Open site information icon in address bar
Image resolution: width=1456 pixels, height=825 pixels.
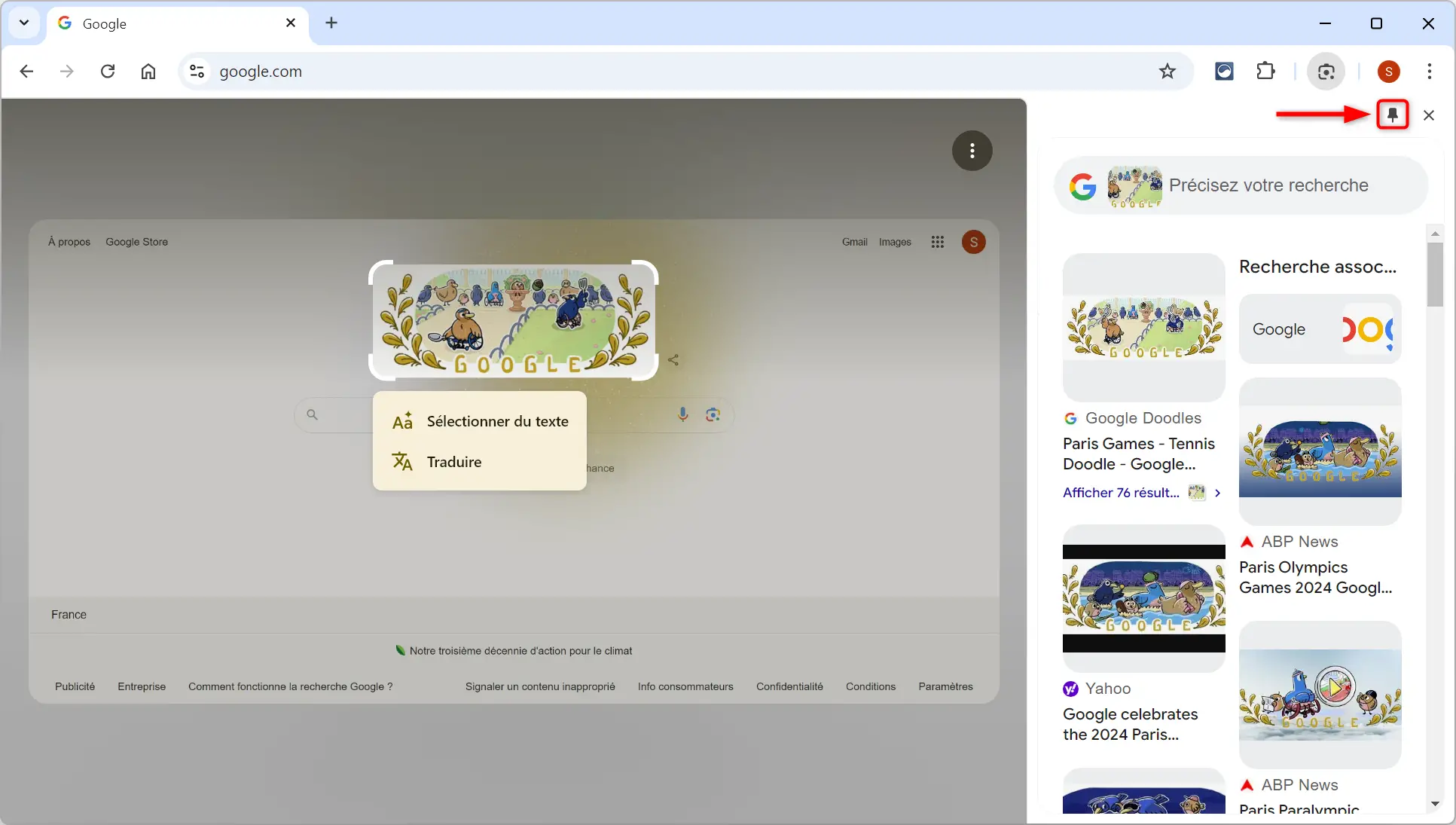[197, 72]
